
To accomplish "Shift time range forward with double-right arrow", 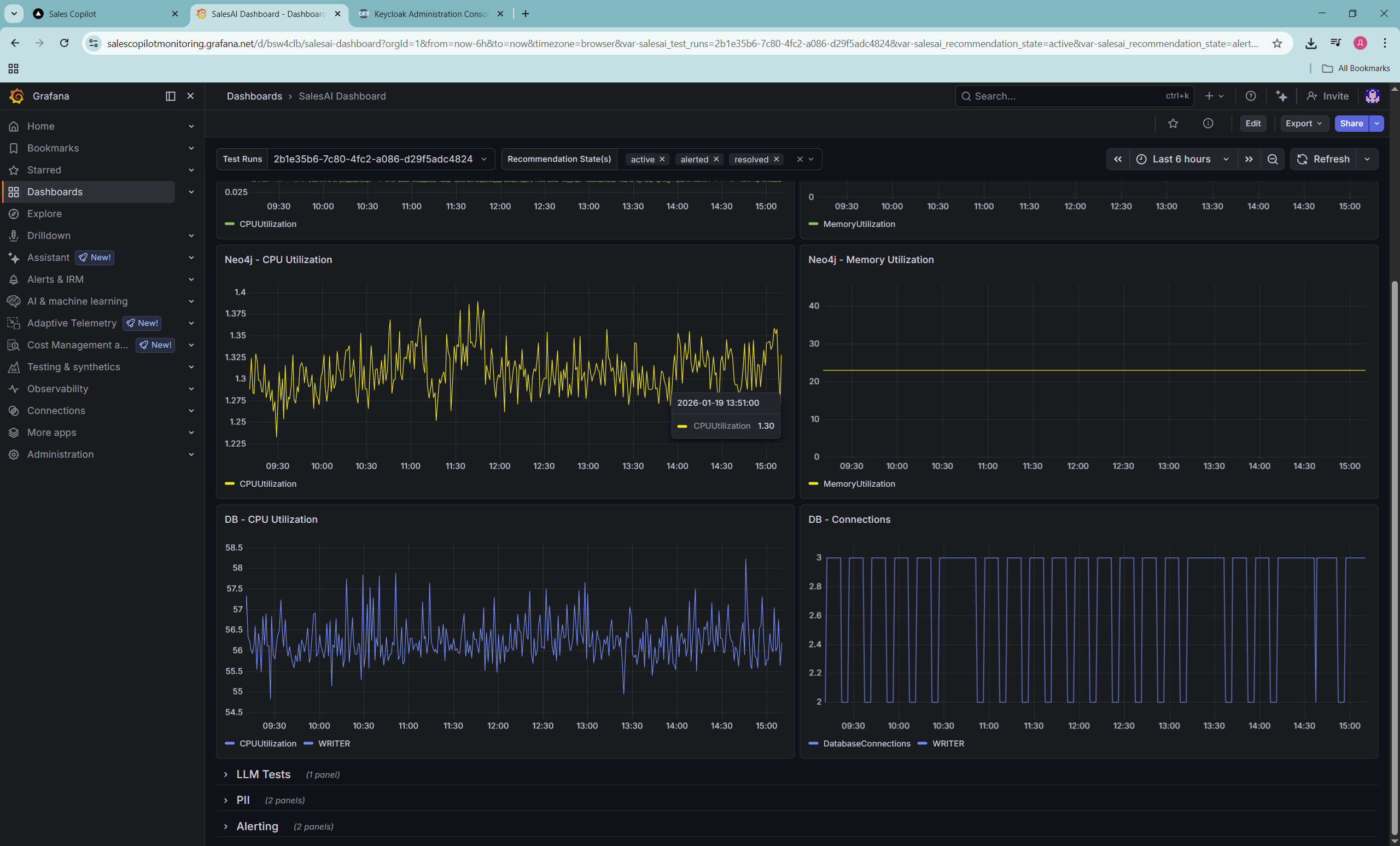I will (1249, 159).
